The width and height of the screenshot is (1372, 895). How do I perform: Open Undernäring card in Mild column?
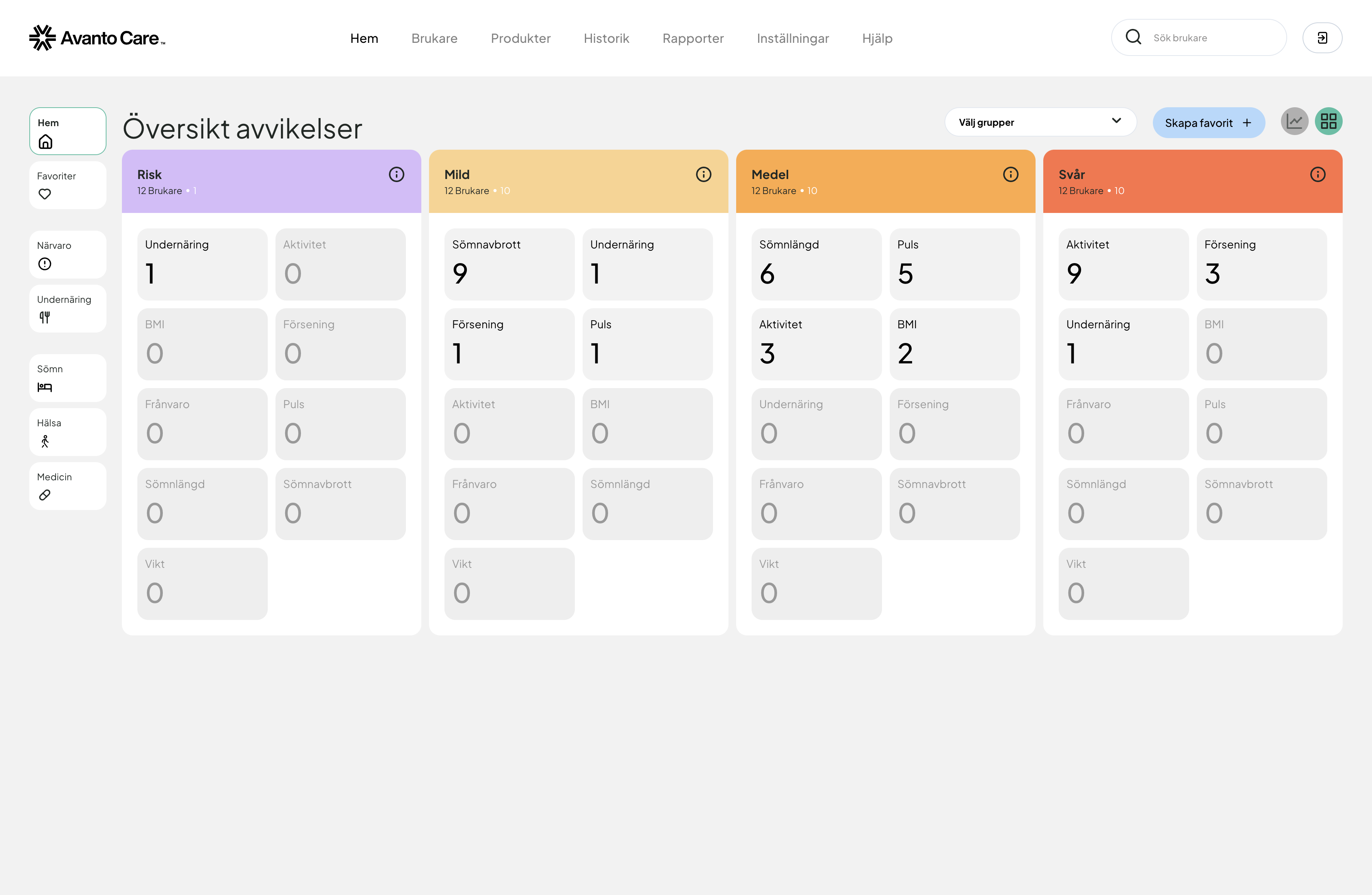[647, 265]
